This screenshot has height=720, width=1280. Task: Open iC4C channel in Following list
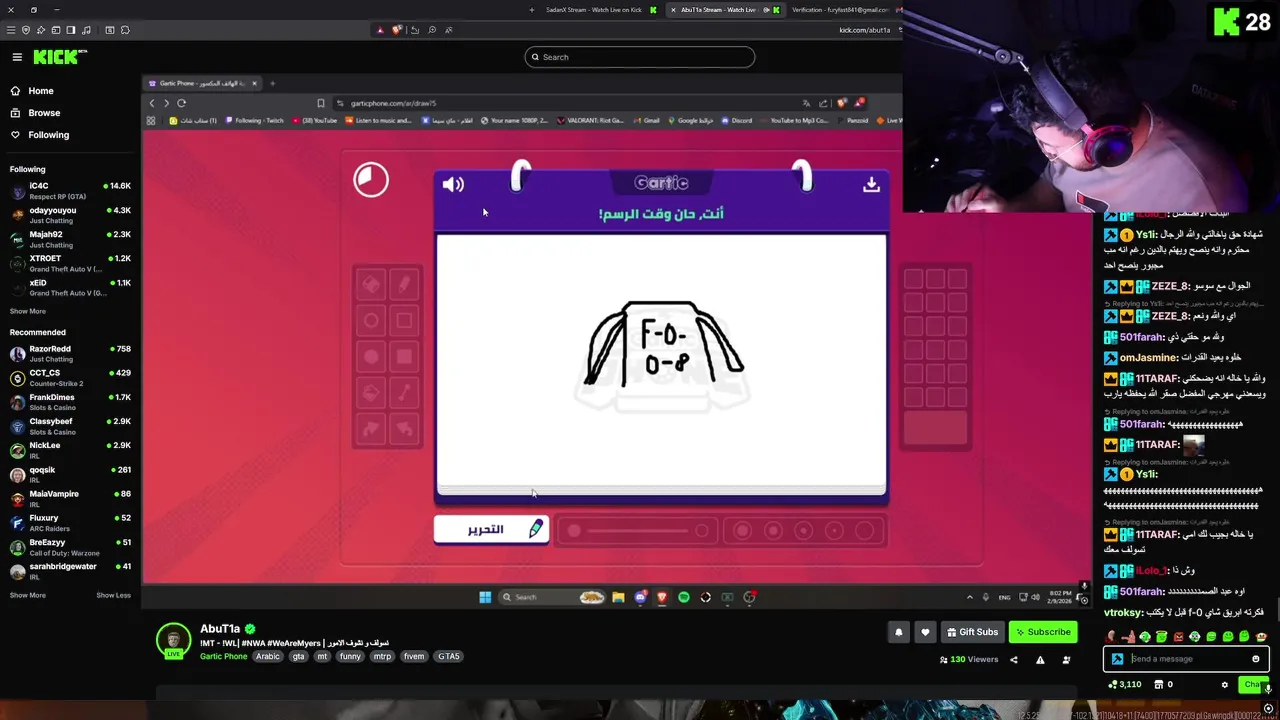pyautogui.click(x=70, y=190)
